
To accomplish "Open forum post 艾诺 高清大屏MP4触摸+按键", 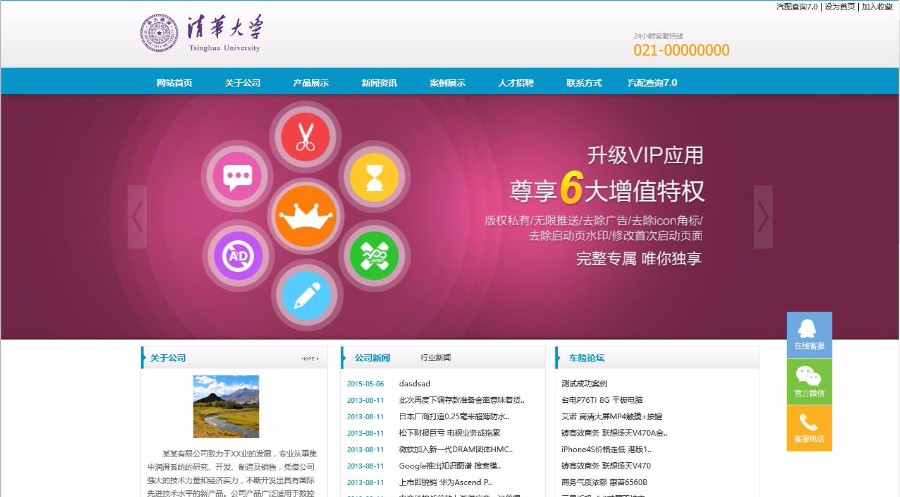I will 612,417.
